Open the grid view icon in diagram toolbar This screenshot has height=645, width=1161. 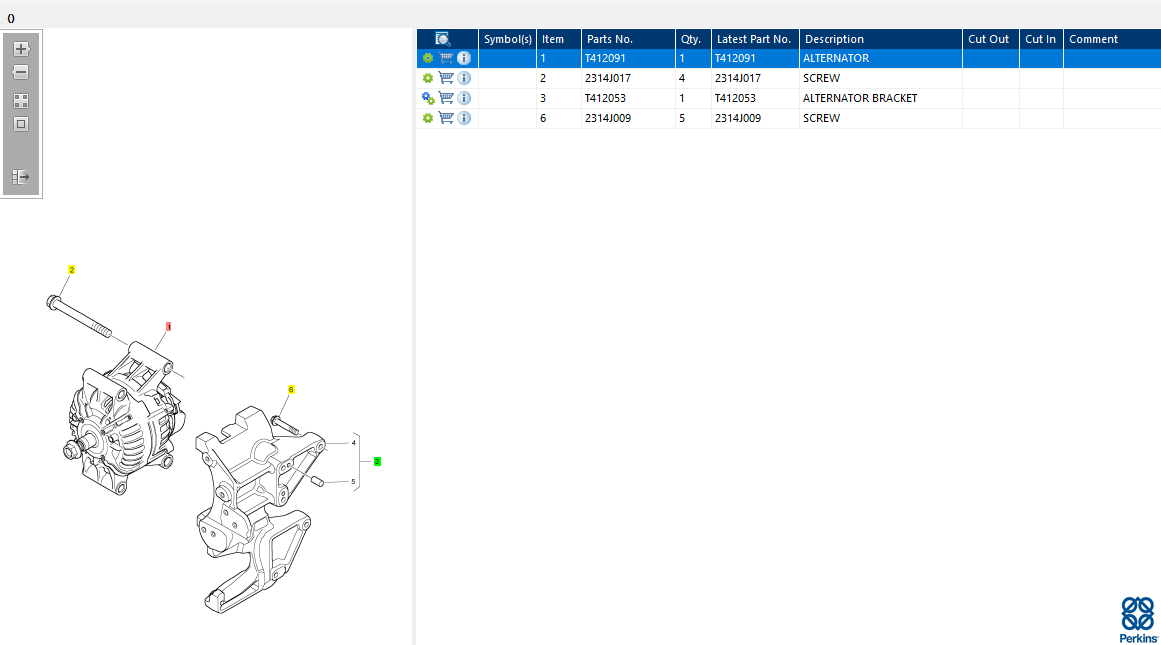click(21, 101)
